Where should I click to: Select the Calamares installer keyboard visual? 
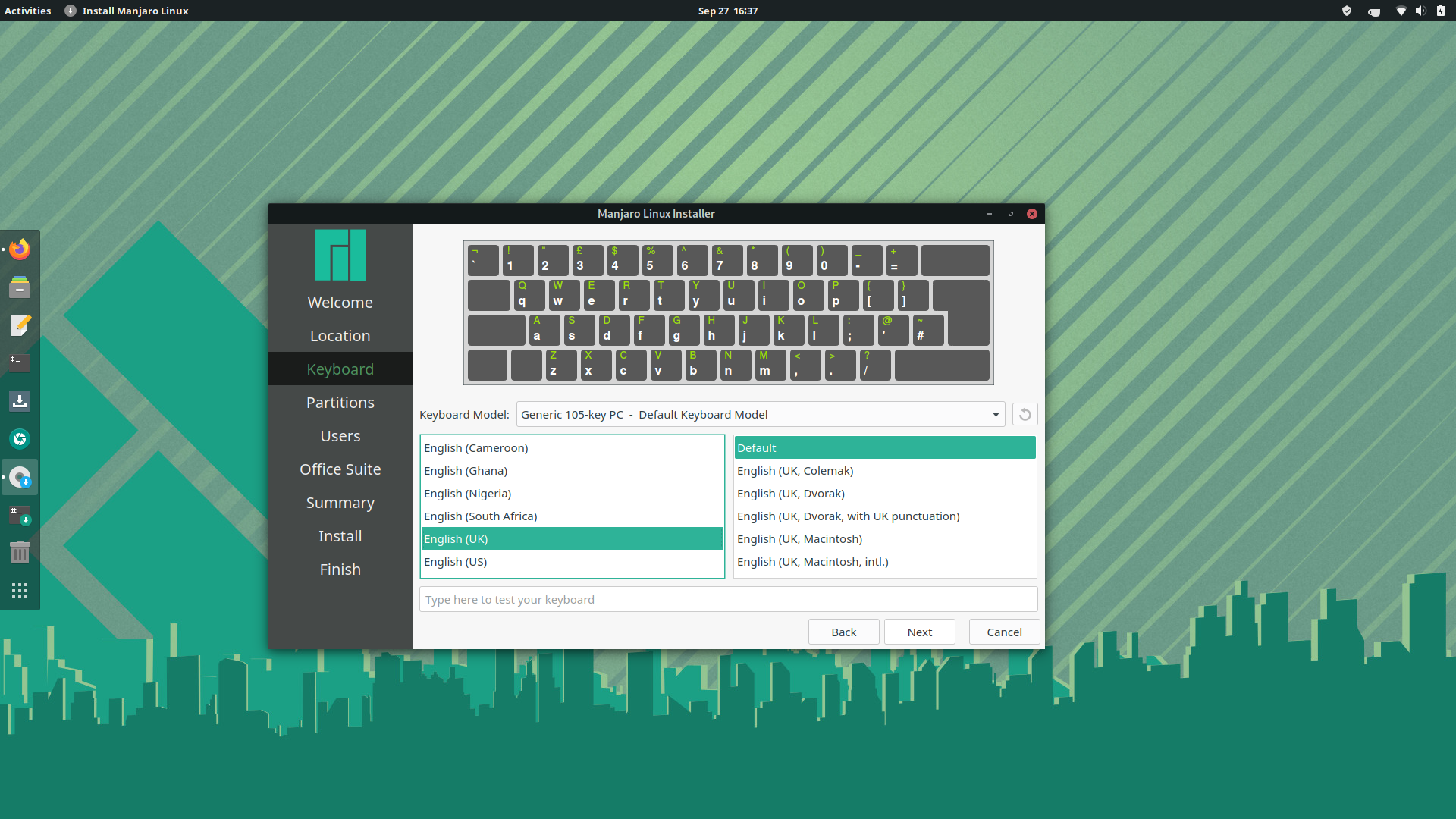coord(728,312)
